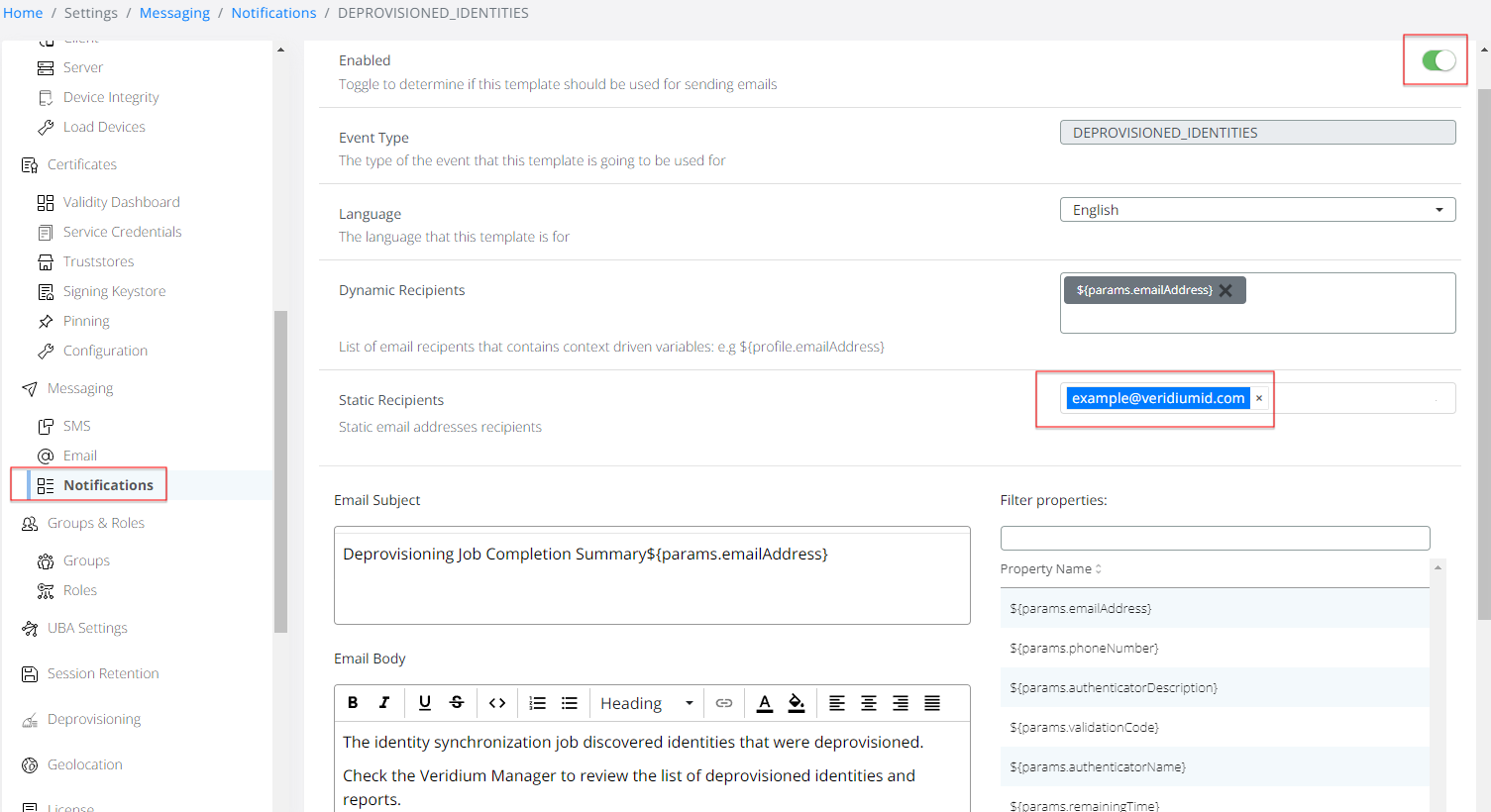Create a numbered list

538,703
